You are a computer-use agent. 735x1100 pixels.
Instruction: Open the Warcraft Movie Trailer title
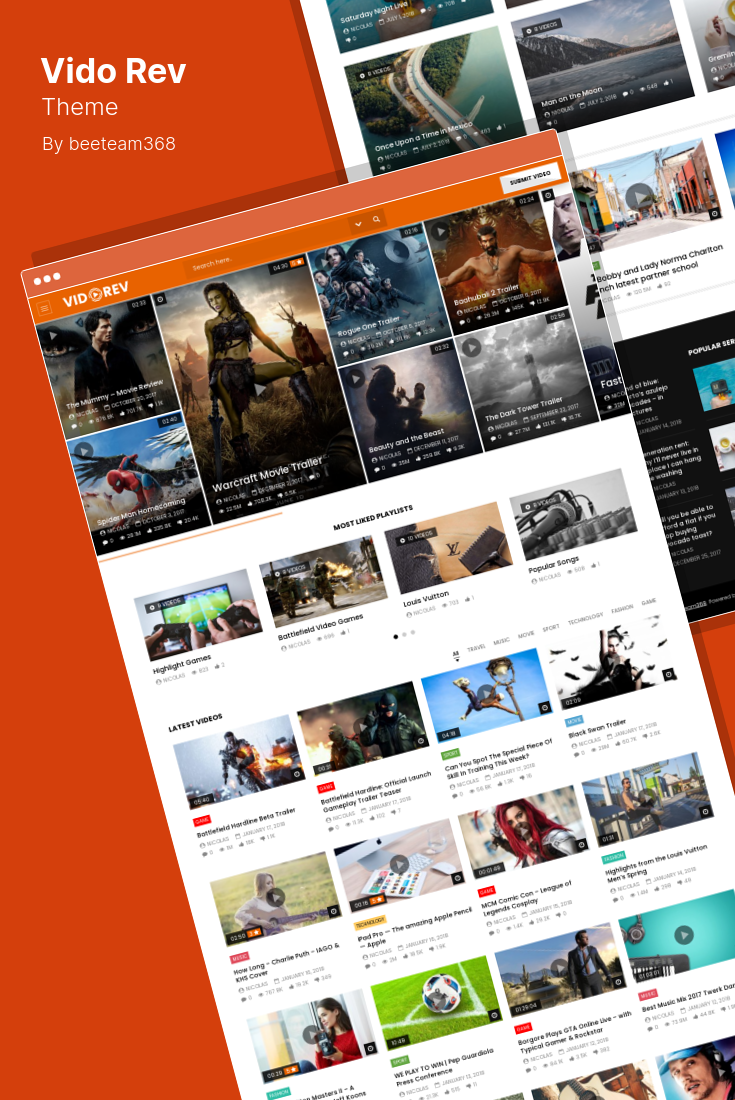[x=267, y=475]
